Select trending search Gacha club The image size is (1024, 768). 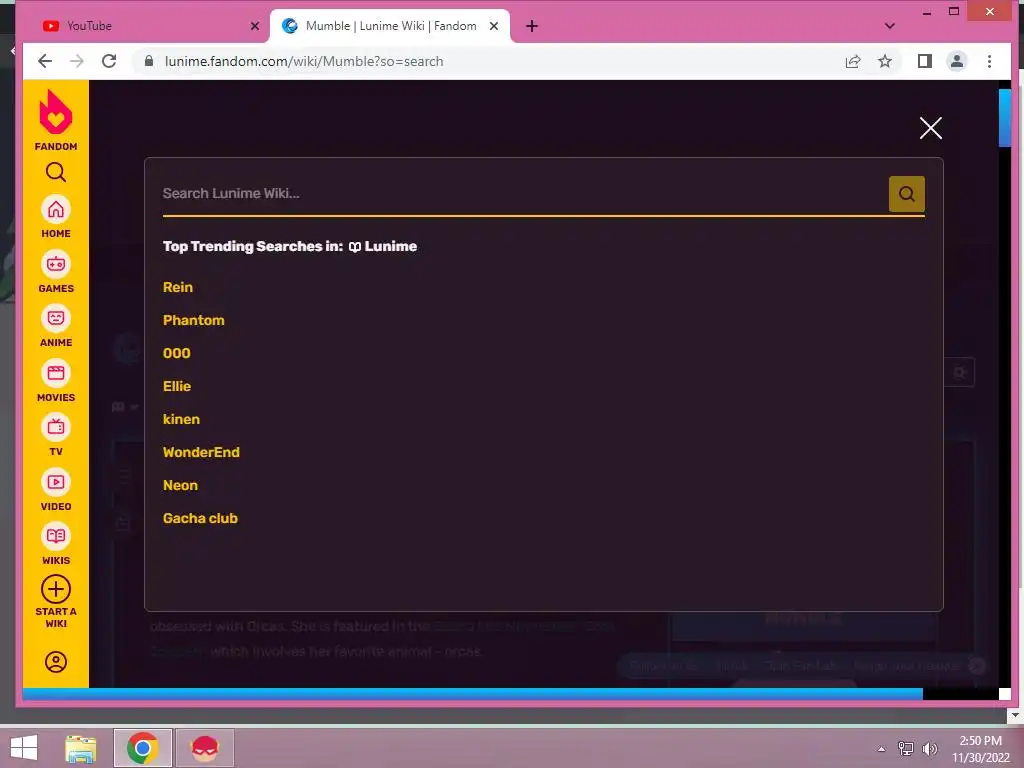point(200,518)
